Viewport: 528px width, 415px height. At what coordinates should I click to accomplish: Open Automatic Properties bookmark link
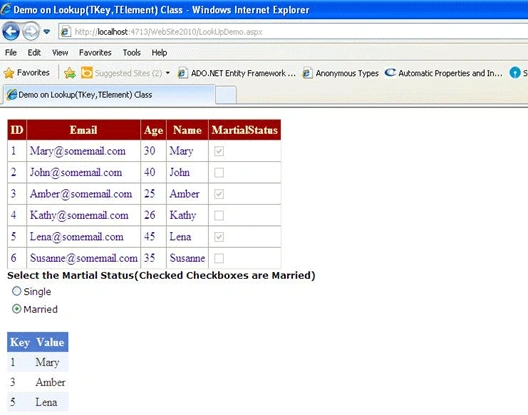(x=444, y=73)
